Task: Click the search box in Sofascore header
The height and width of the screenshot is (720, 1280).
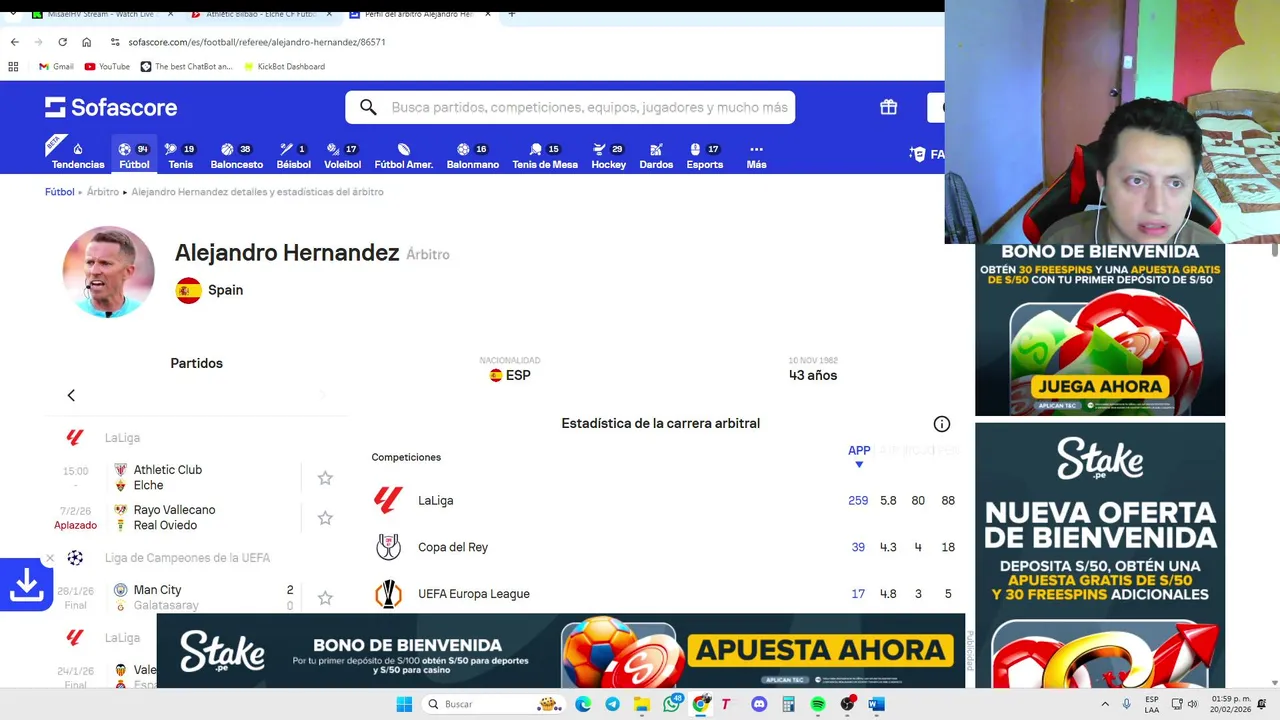Action: pos(570,107)
